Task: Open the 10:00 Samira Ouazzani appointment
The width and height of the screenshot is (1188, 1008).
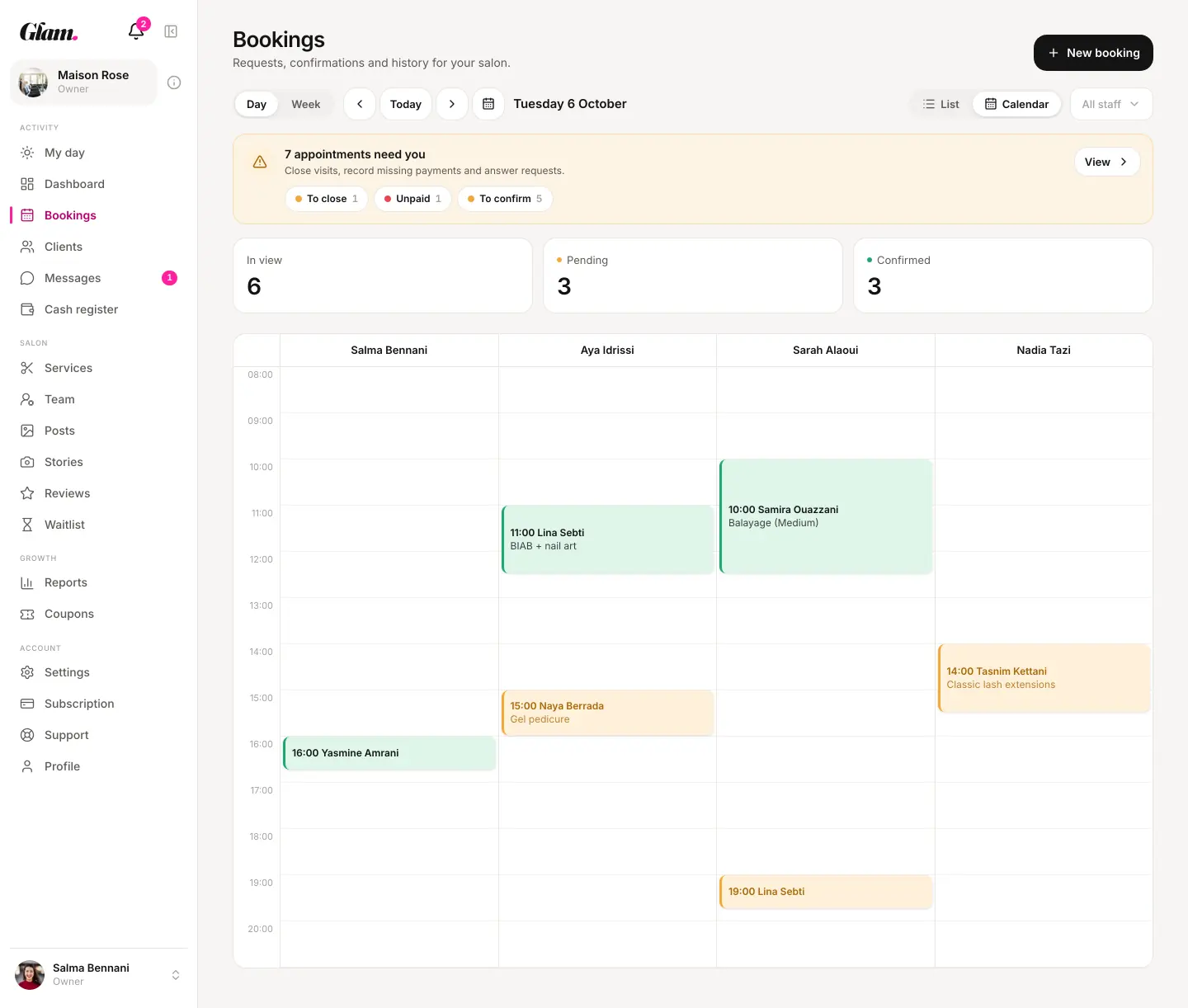Action: (x=826, y=516)
